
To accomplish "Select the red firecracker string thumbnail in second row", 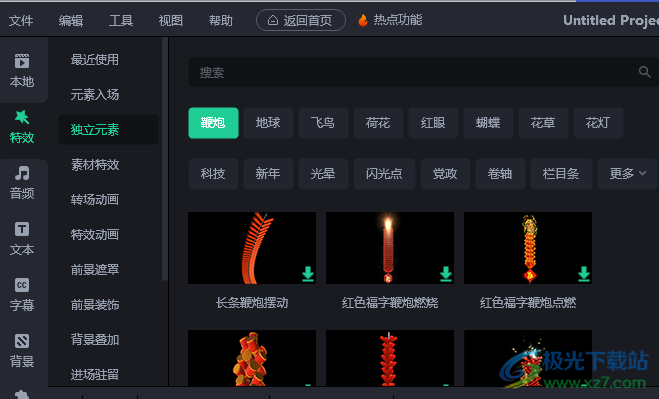I will point(390,358).
